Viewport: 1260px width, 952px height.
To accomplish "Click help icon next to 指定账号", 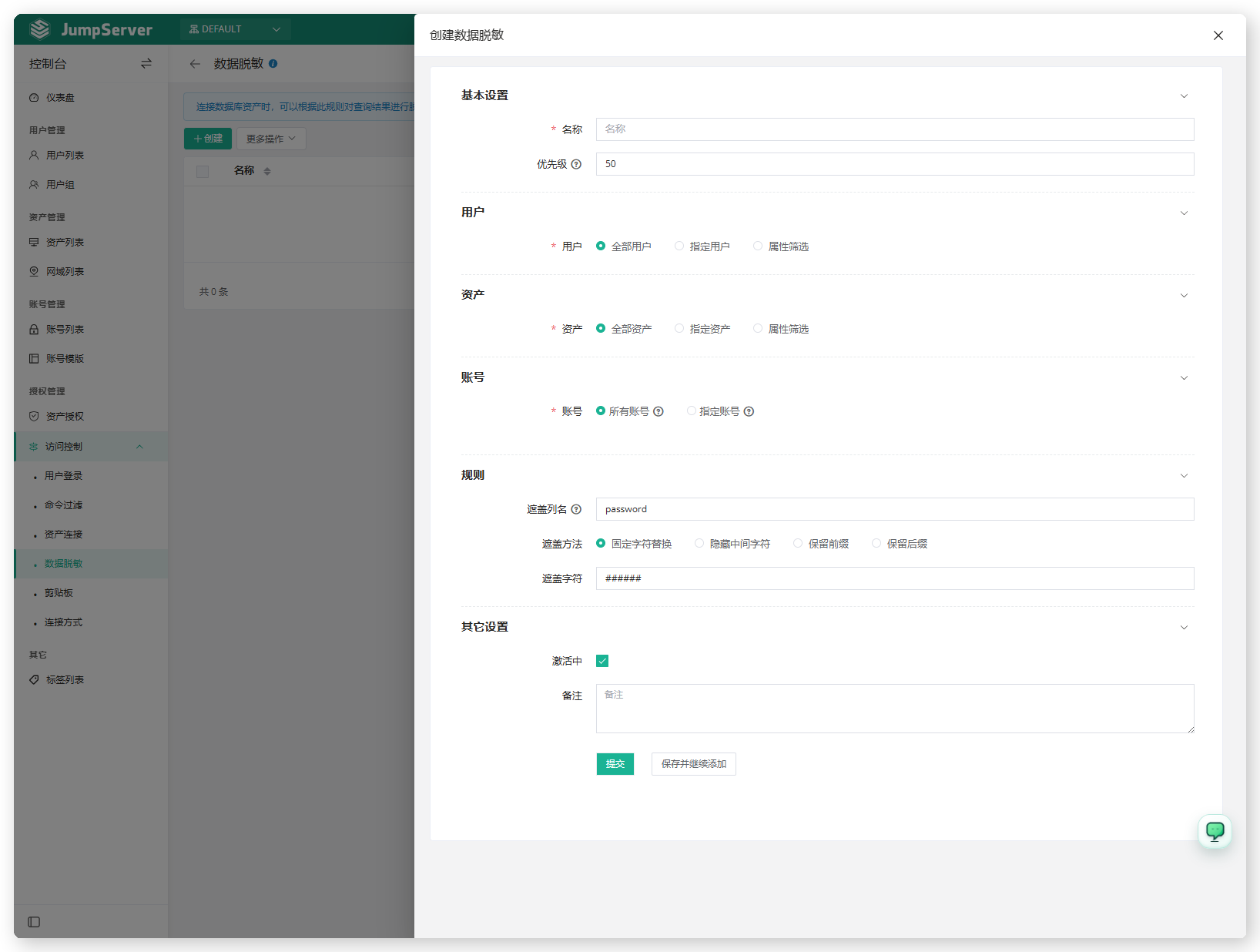I will 749,411.
